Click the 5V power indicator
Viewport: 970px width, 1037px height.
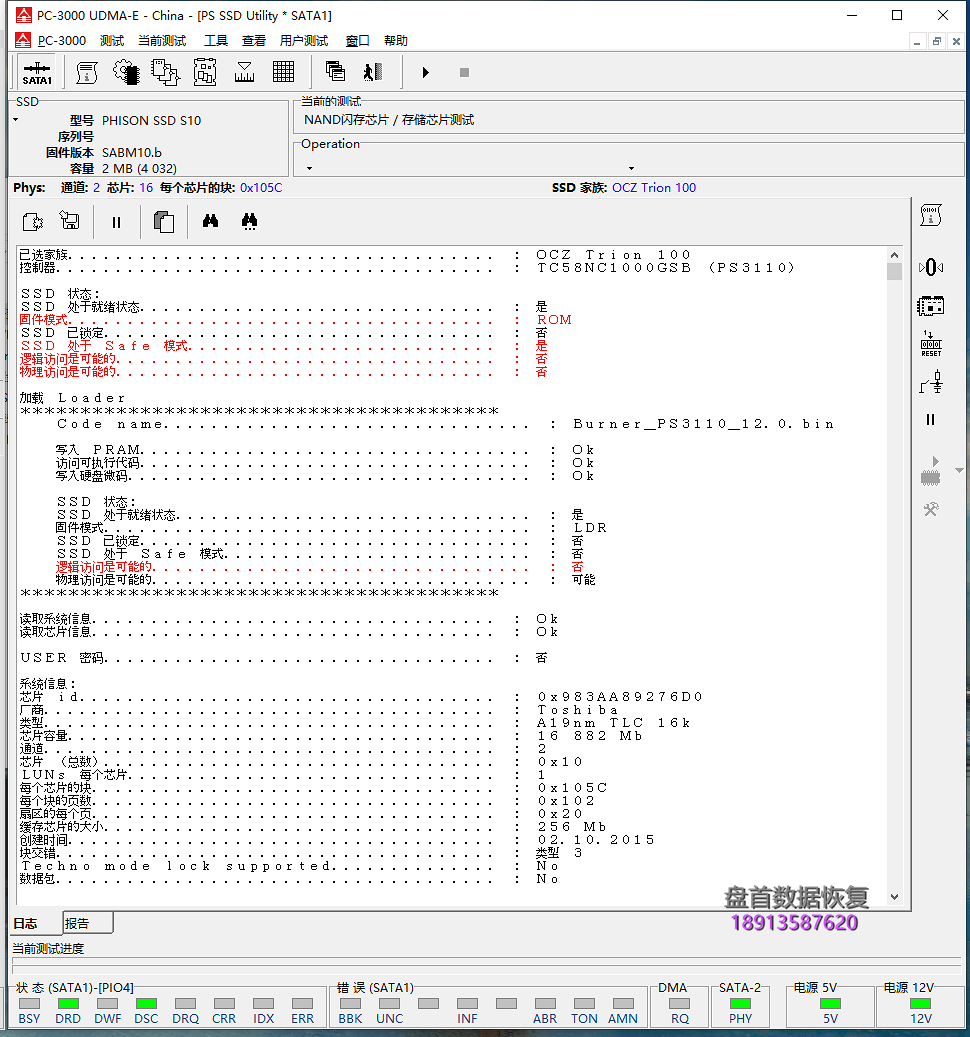830,1003
